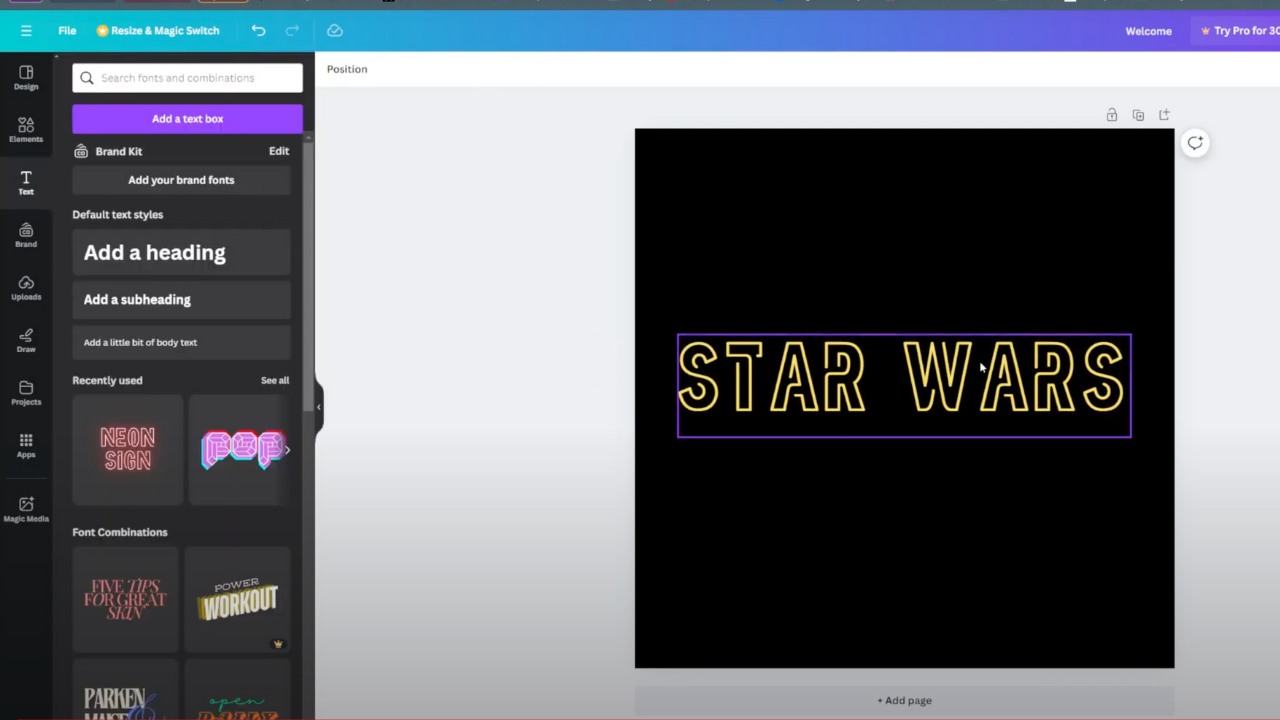Open the Projects sidebar tab
1280x720 pixels.
[x=26, y=393]
